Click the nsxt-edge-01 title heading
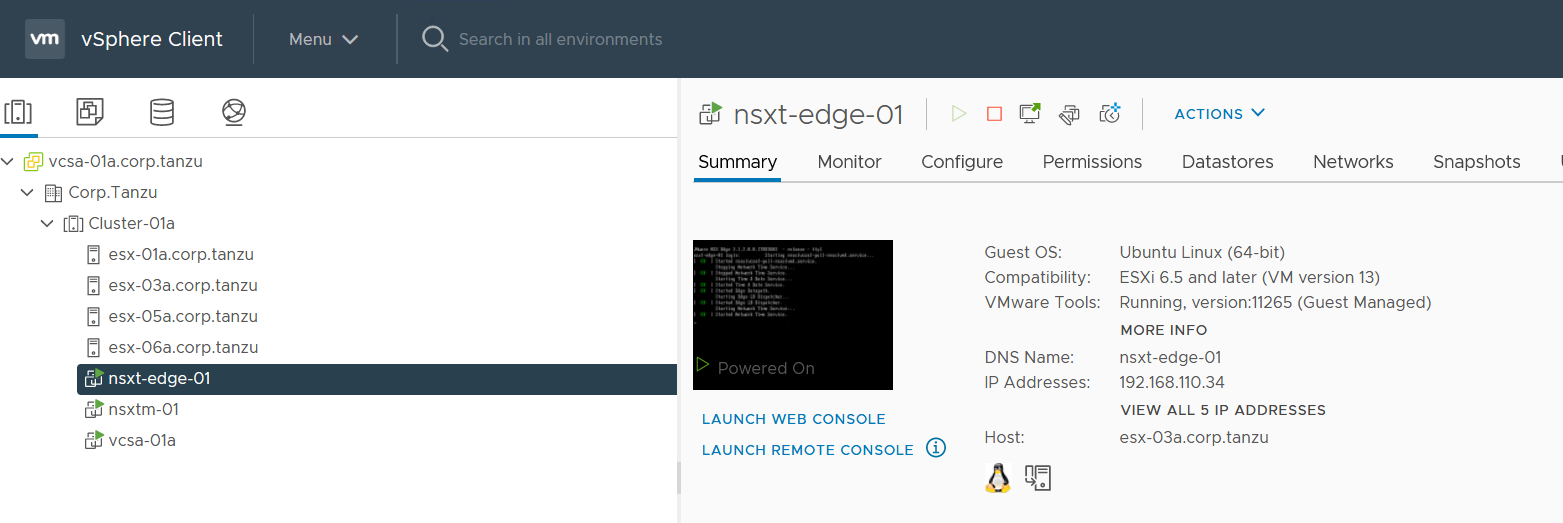 tap(818, 114)
